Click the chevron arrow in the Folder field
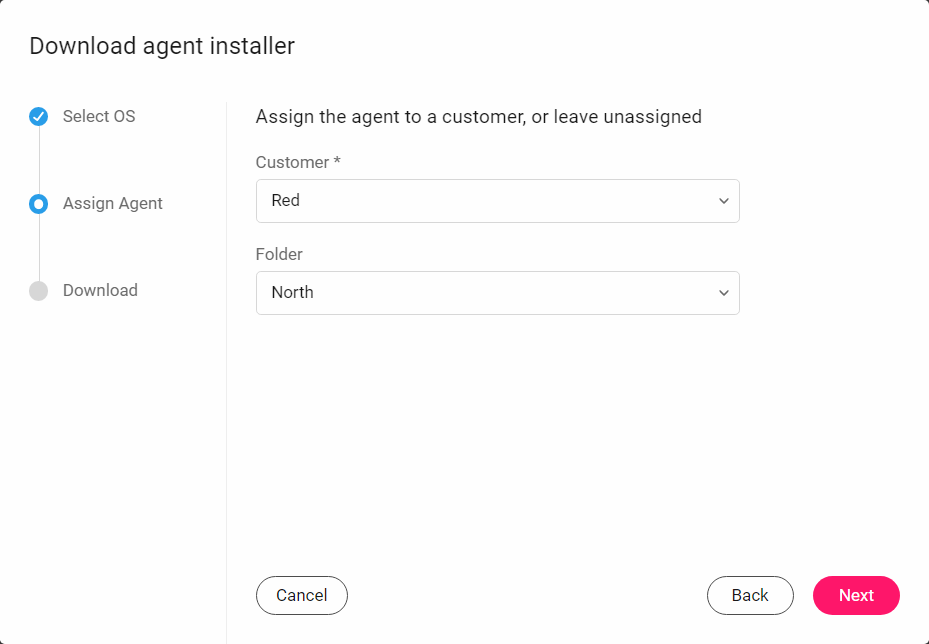929x644 pixels. coord(723,293)
